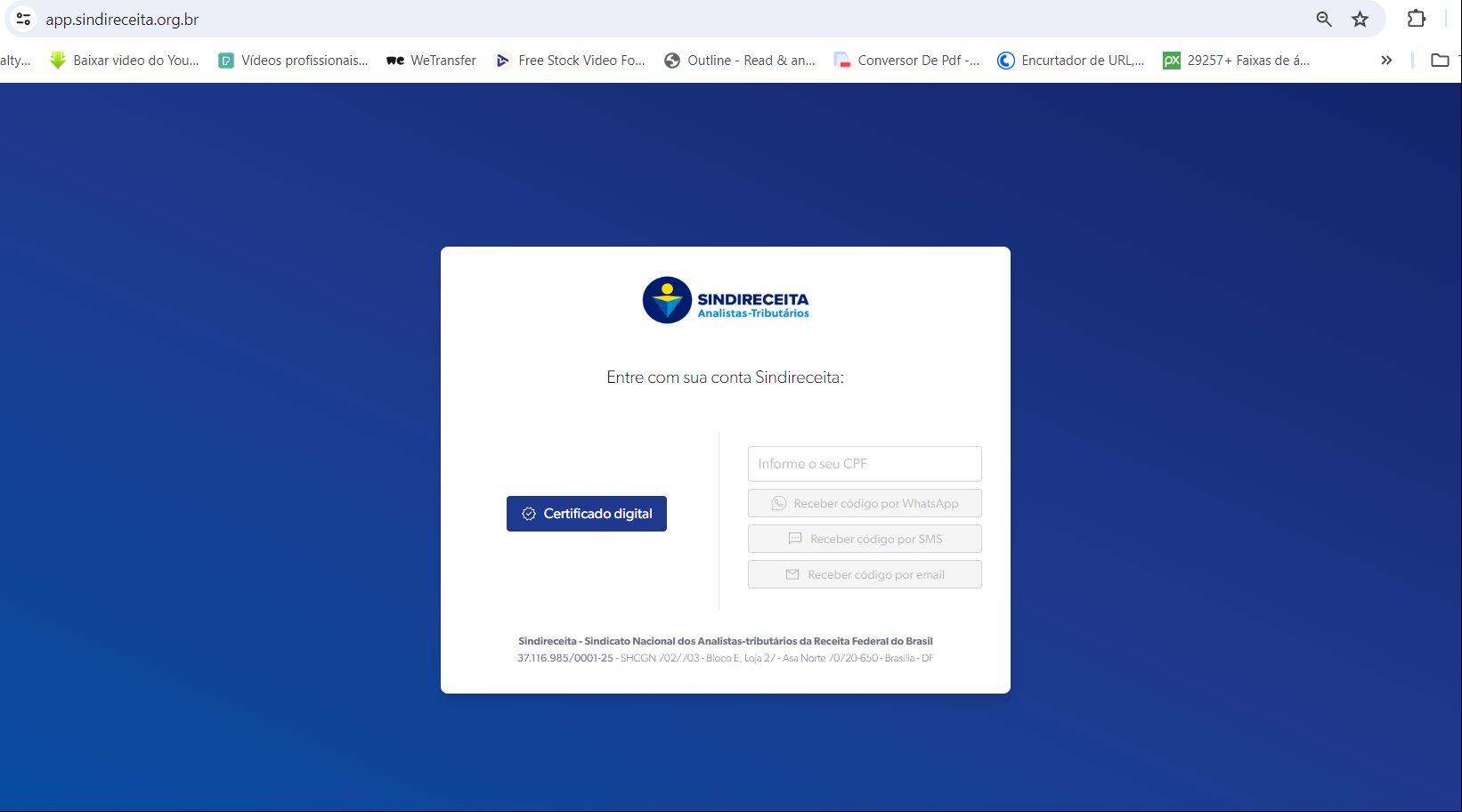This screenshot has height=812, width=1462.
Task: Open the WeTransfer bookmark
Action: (x=431, y=61)
